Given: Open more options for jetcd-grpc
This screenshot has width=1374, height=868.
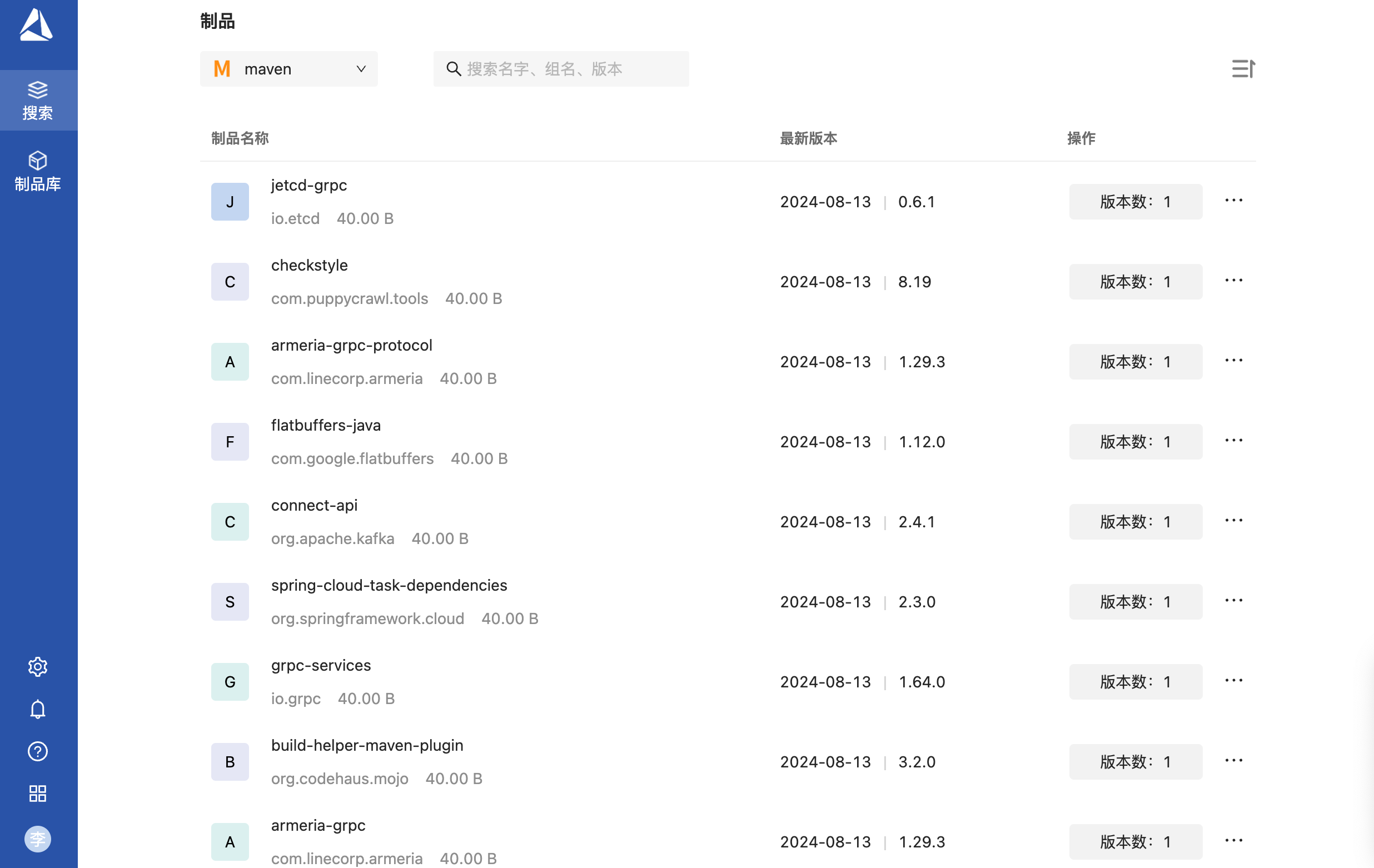Looking at the screenshot, I should pos(1233,201).
